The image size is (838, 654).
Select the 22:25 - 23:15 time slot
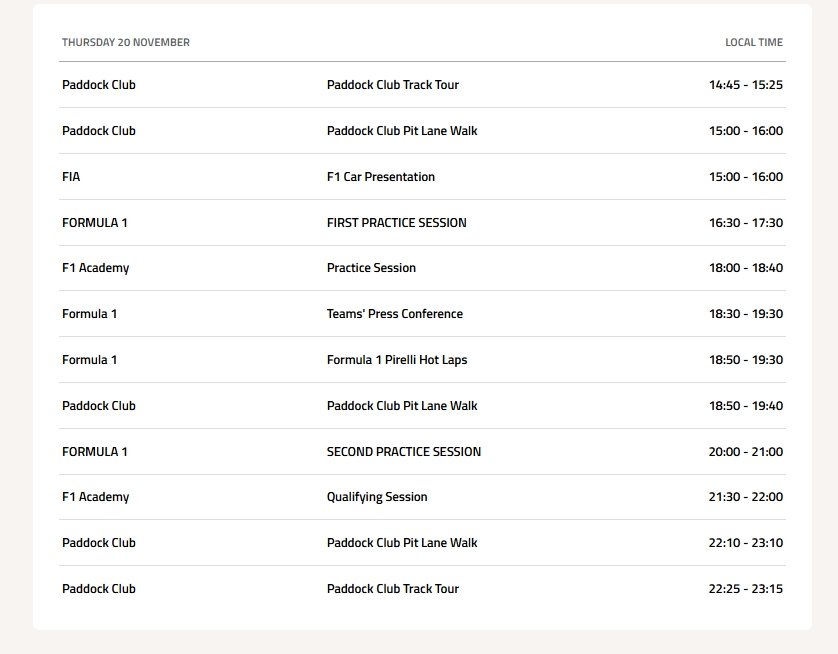(745, 589)
